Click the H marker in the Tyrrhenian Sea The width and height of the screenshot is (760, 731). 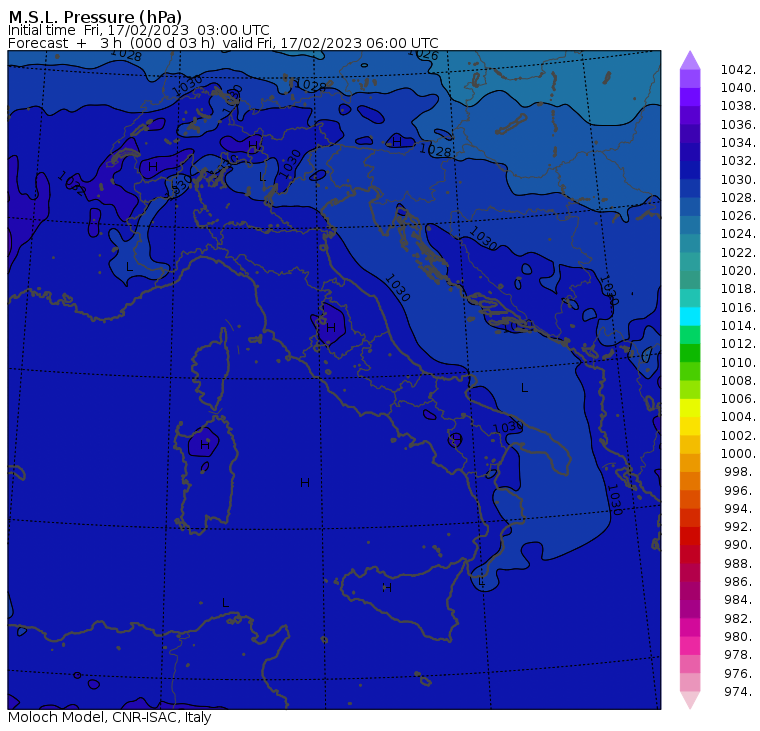(305, 482)
